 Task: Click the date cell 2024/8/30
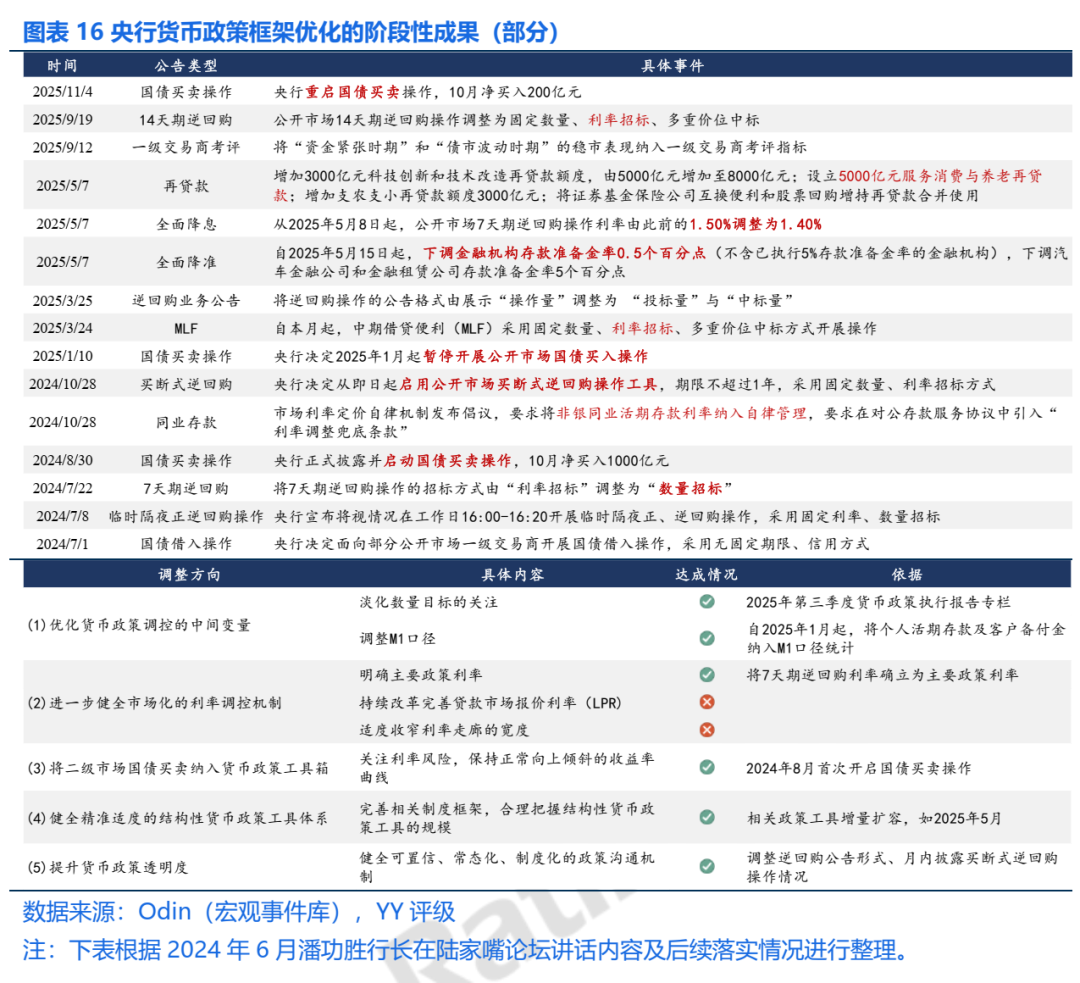[63, 460]
